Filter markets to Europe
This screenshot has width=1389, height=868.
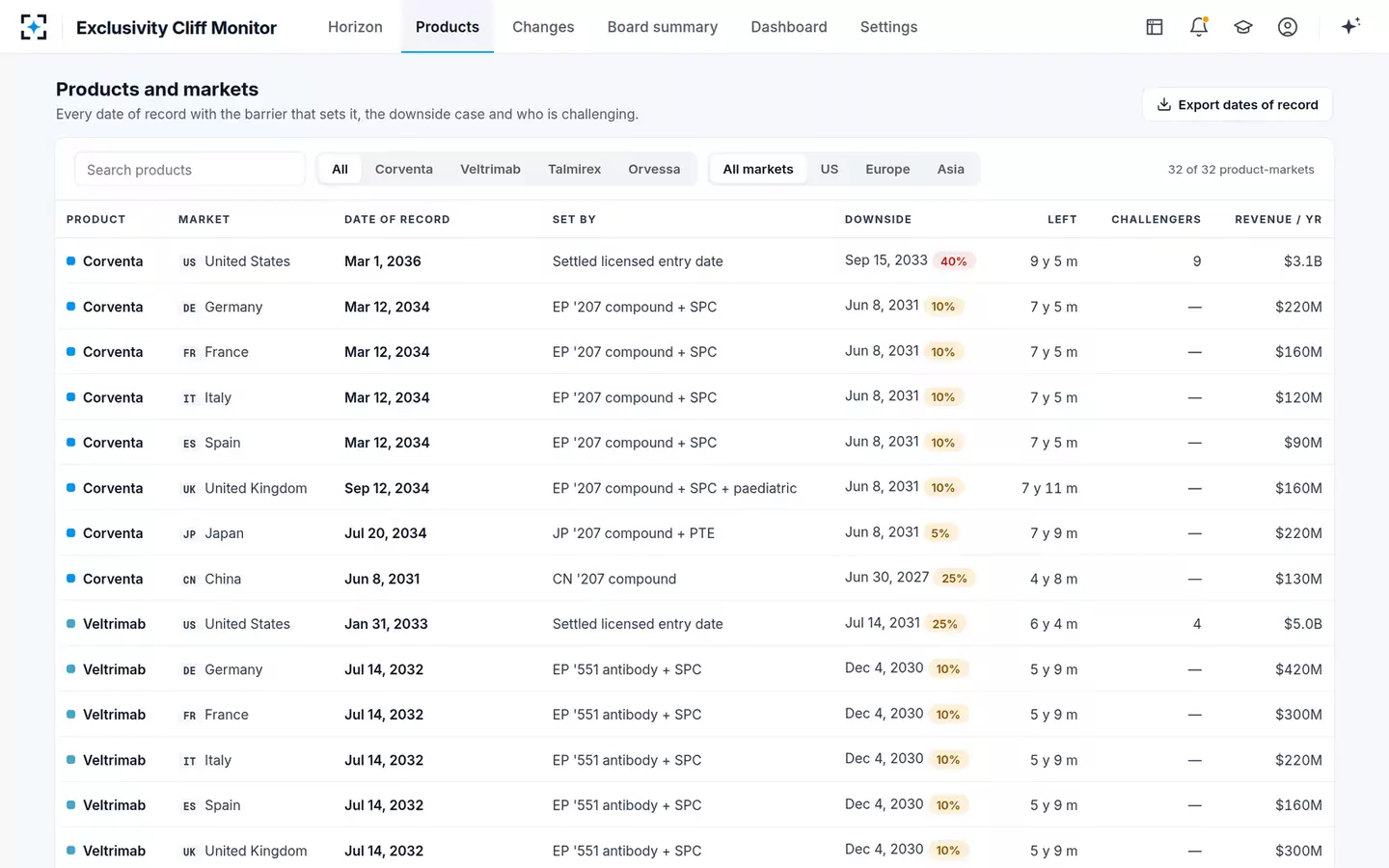point(887,169)
